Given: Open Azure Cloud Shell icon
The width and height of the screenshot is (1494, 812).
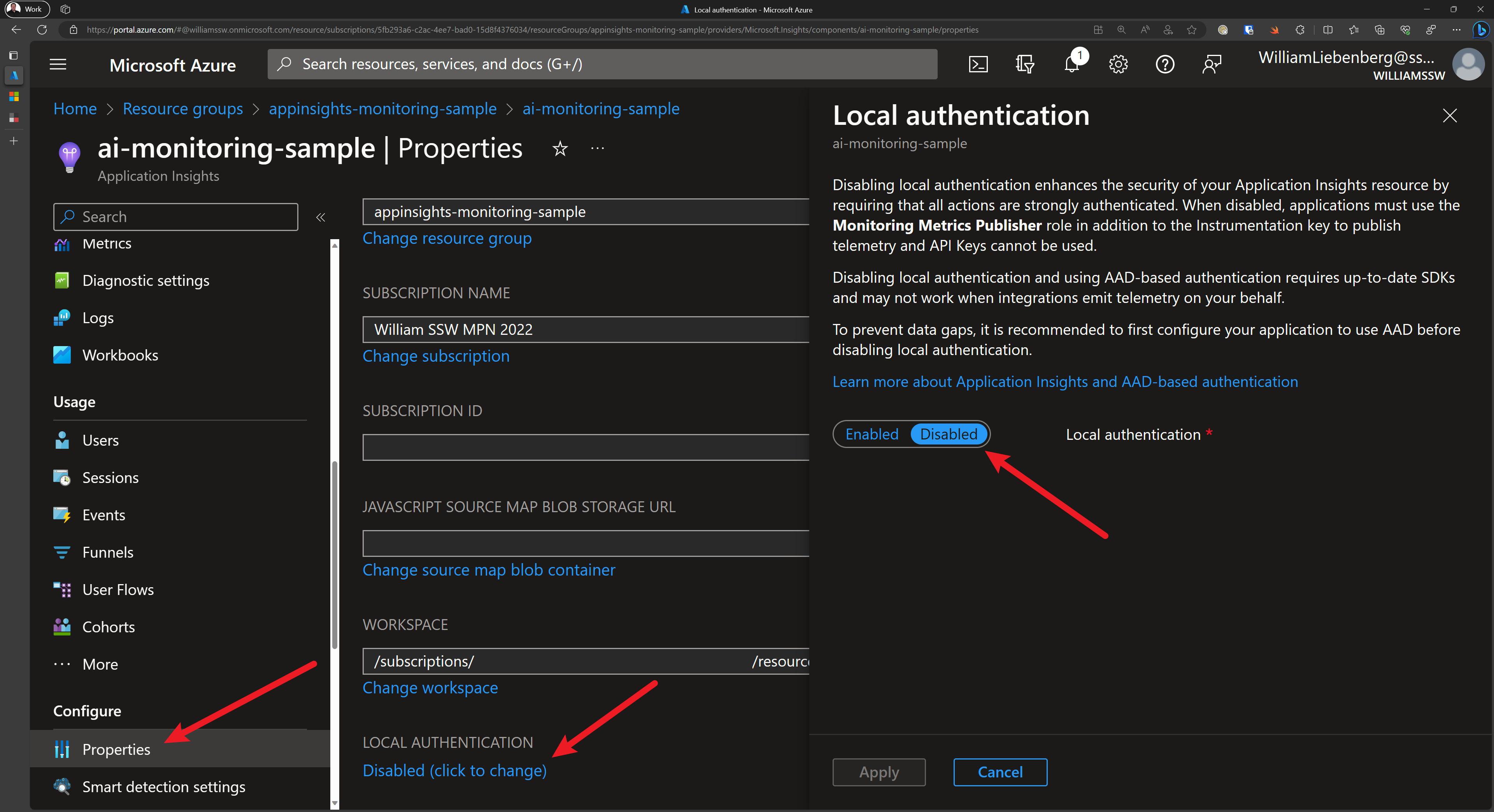Looking at the screenshot, I should [978, 64].
